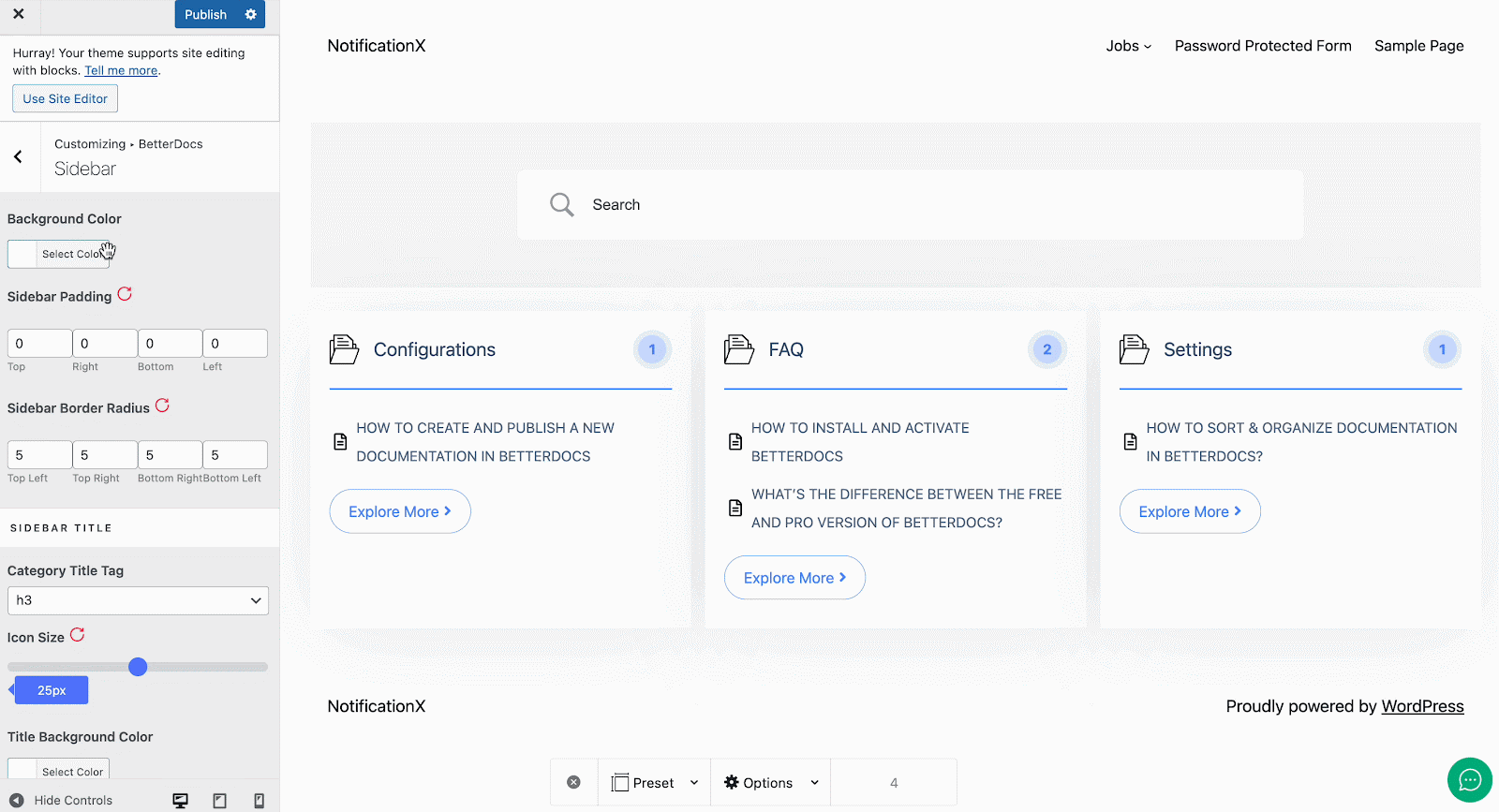Click NotificationX site title in header
Image resolution: width=1499 pixels, height=812 pixels.
(x=377, y=46)
